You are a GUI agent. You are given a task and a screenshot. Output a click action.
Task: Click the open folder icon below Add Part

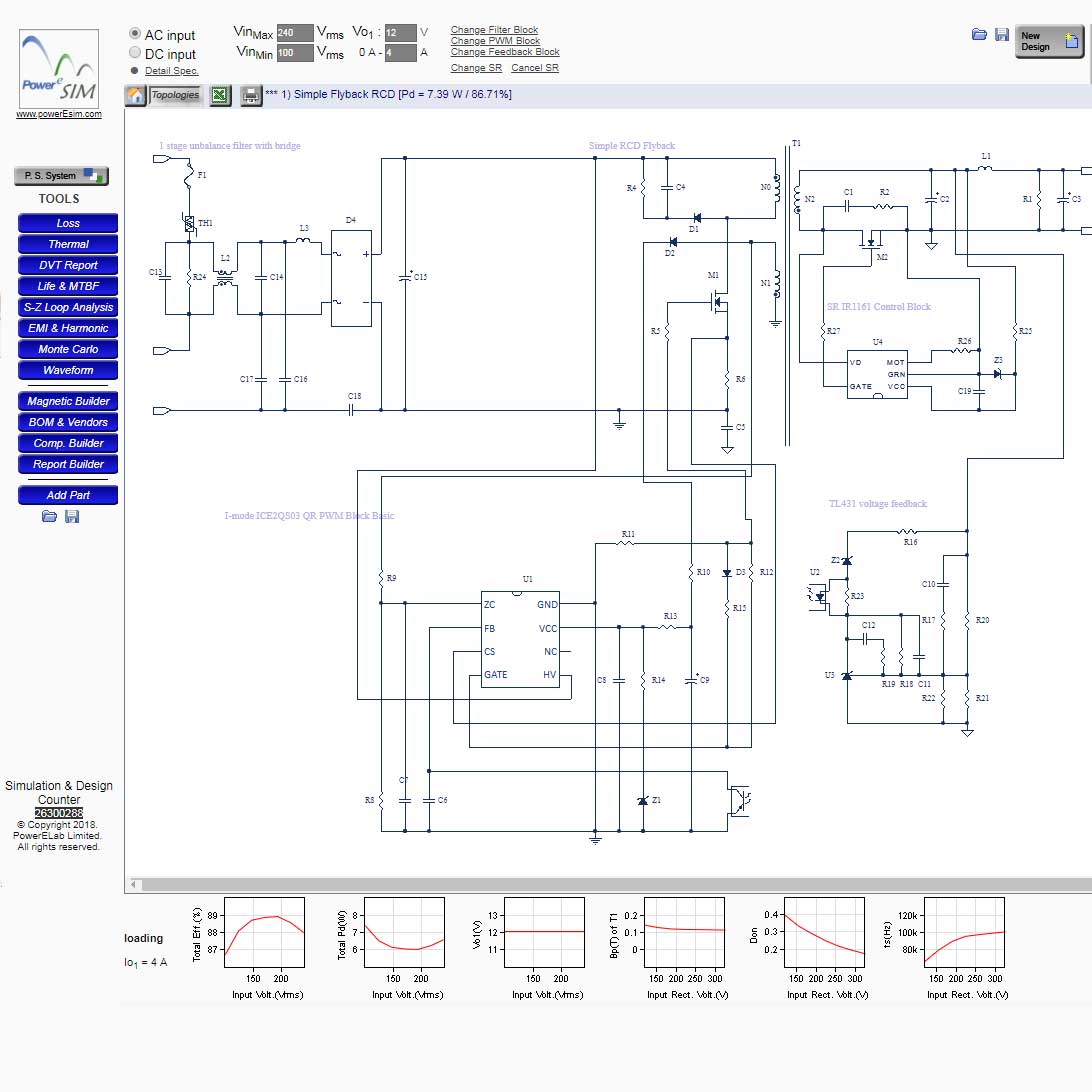49,517
